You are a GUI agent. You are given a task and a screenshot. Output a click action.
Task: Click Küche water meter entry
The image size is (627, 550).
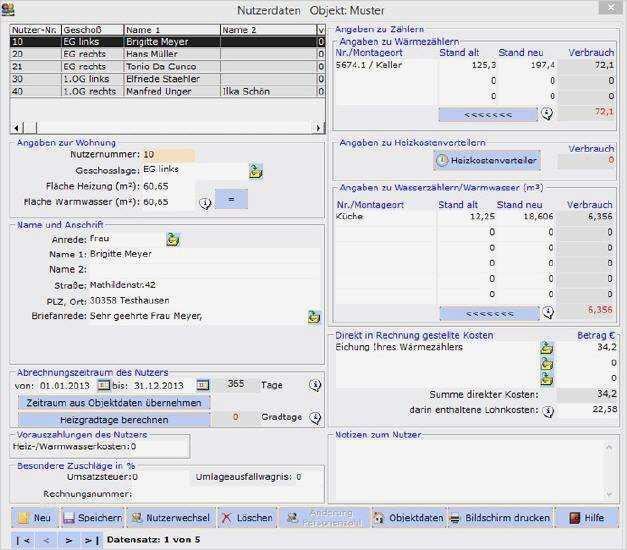pos(384,216)
